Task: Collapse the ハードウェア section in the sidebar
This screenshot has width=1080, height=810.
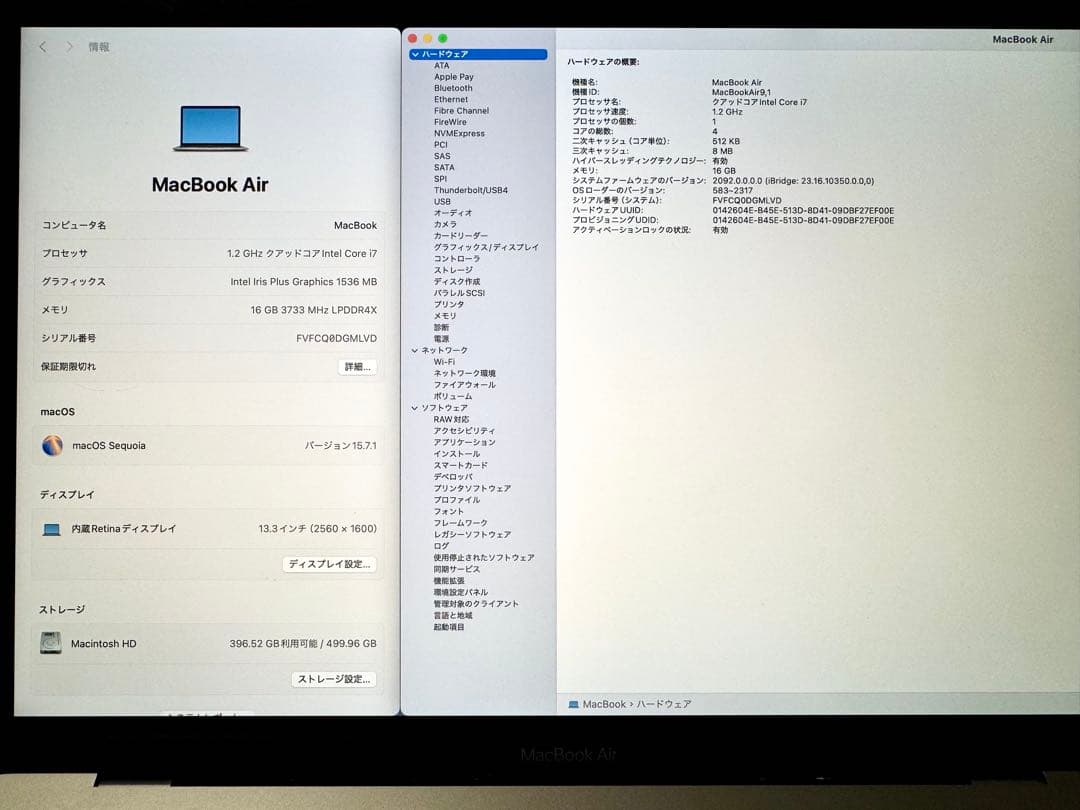Action: [x=418, y=53]
